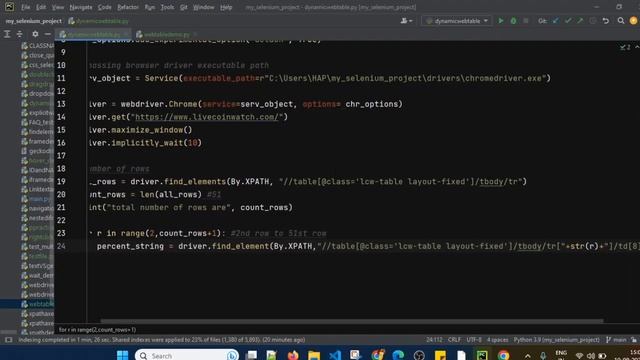Open the Edit menu
The width and height of the screenshot is (640, 360).
point(41,7)
